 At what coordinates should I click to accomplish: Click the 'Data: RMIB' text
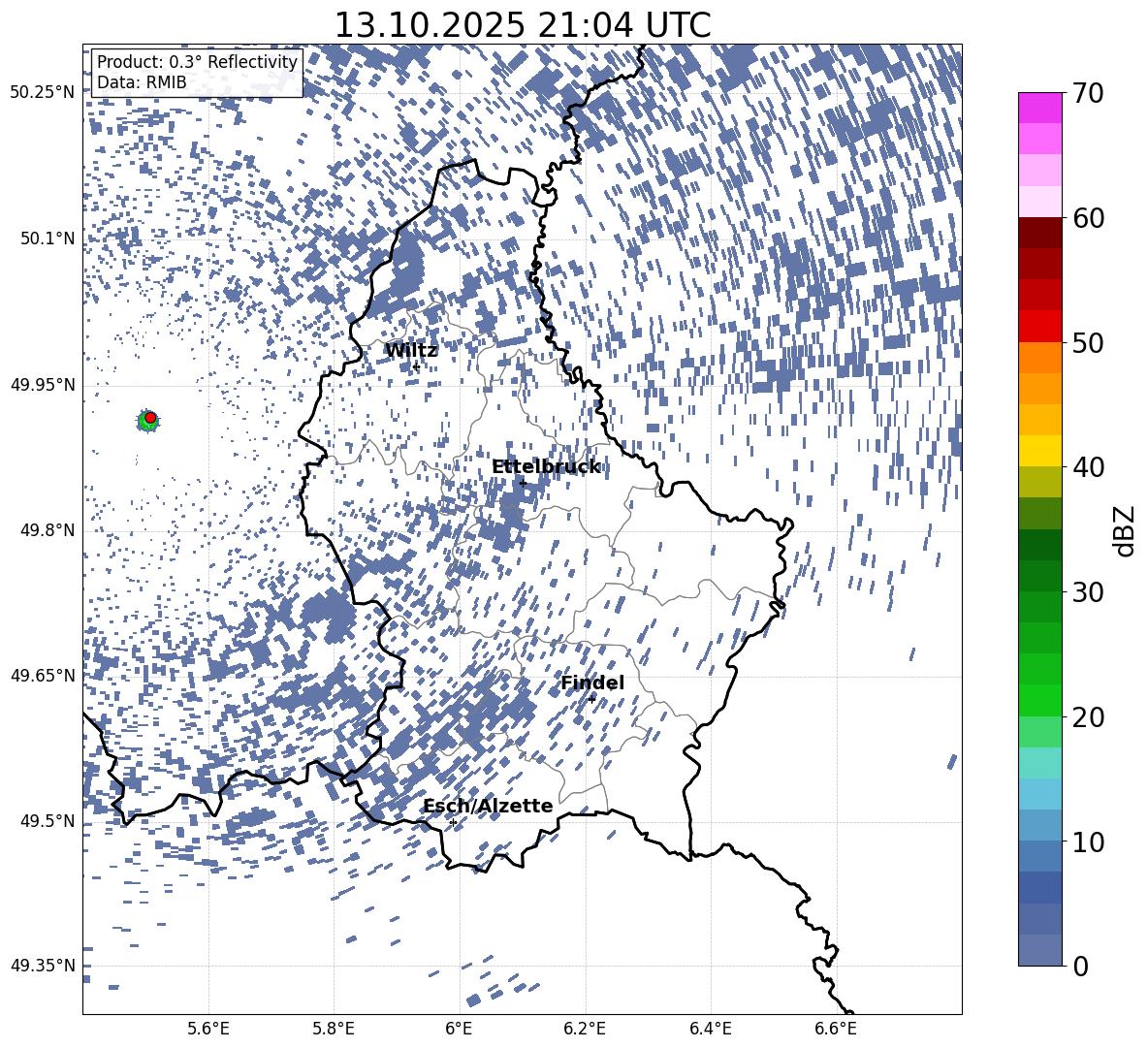coord(142,82)
